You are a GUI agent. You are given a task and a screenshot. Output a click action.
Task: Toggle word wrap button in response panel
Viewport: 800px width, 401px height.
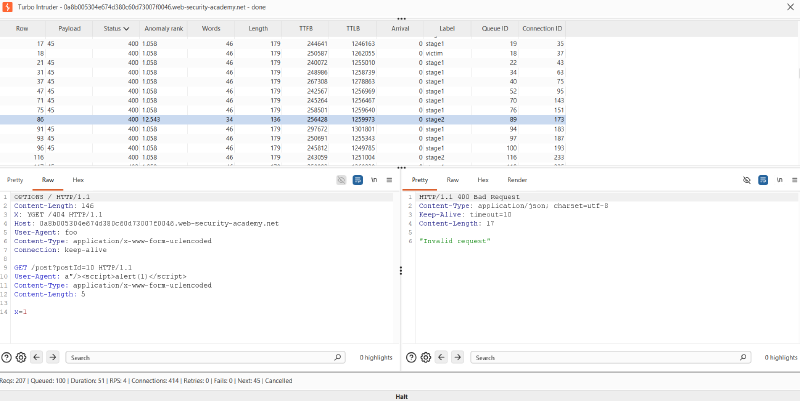point(763,180)
